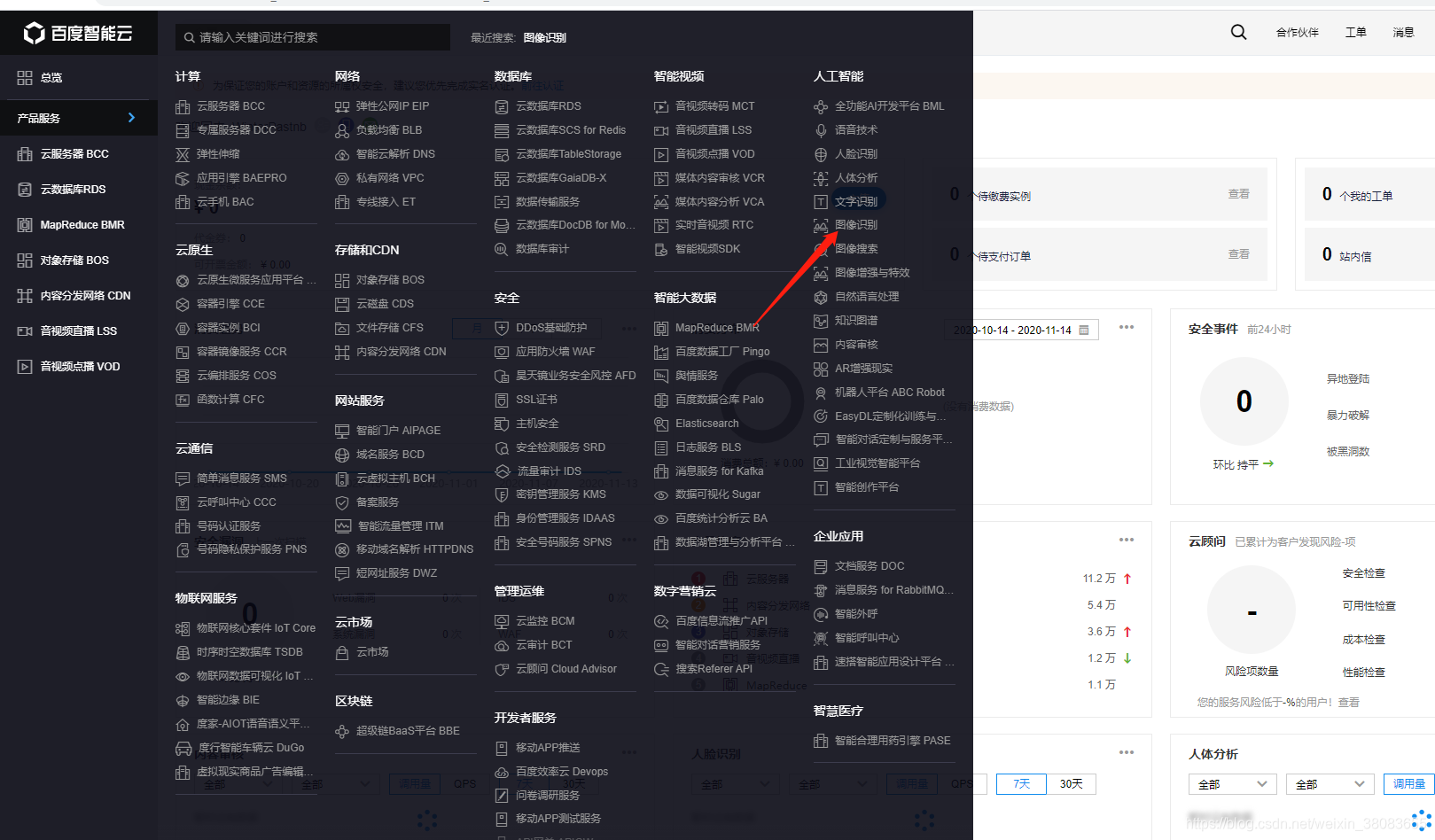Open 云服务器 BCC under 计算
Screen dimensions: 1435x840
tap(230, 106)
